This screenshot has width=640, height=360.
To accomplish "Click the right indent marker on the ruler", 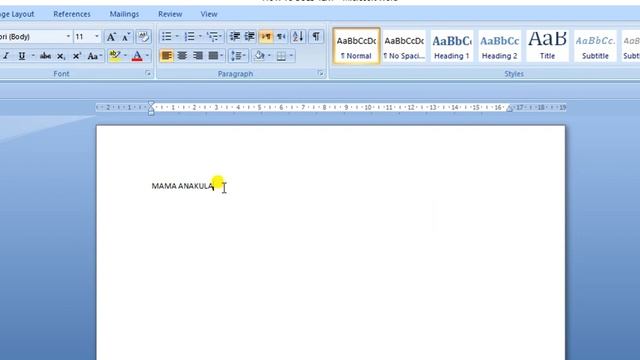I will tap(509, 108).
